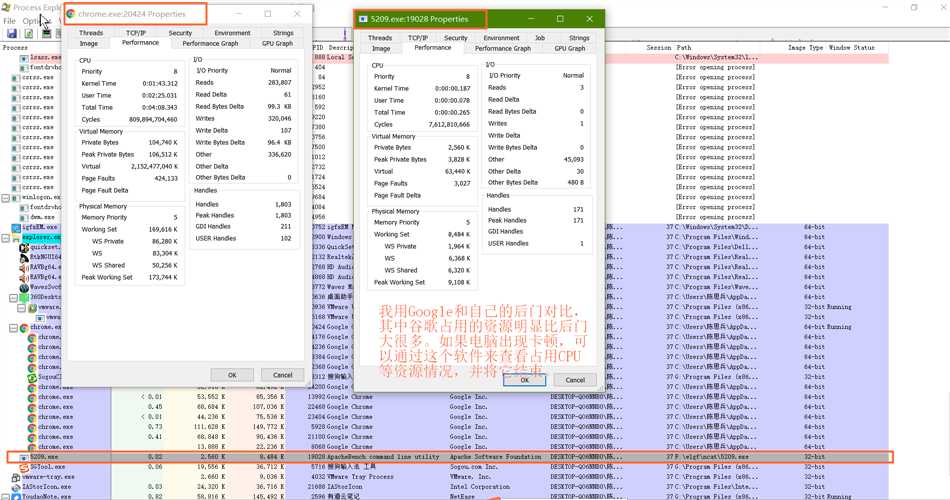
Task: Click the explorer.exe folder icon in process tree
Action: click(16, 237)
